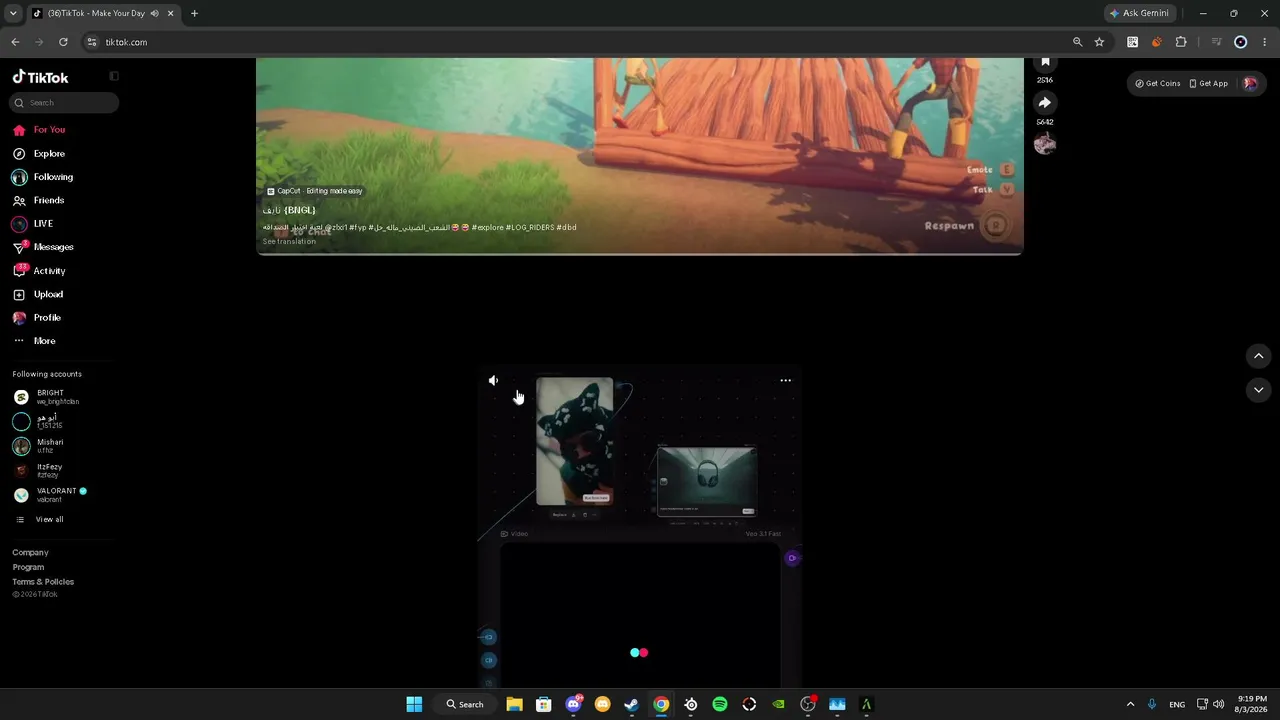Open the Chrome extensions puzzle menu
This screenshot has height=720, width=1280.
(1181, 42)
